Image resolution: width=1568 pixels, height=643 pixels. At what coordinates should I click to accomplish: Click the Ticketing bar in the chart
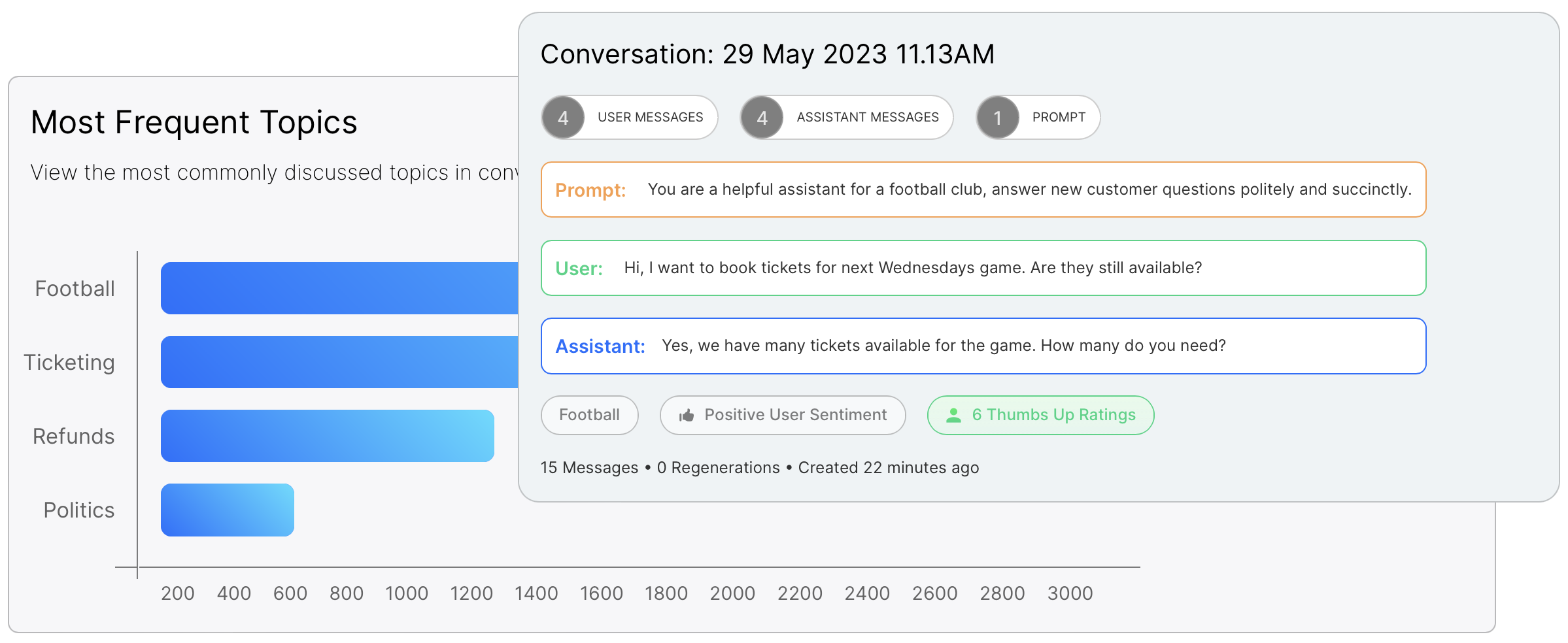339,362
